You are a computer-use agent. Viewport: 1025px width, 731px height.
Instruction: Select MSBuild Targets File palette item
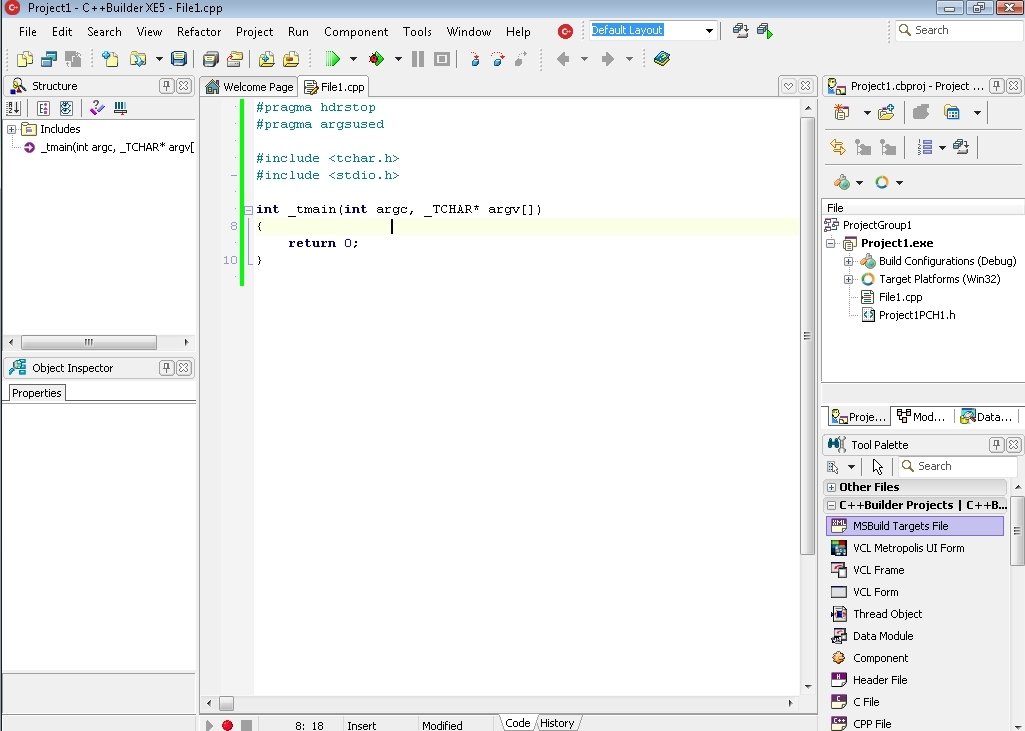point(915,526)
